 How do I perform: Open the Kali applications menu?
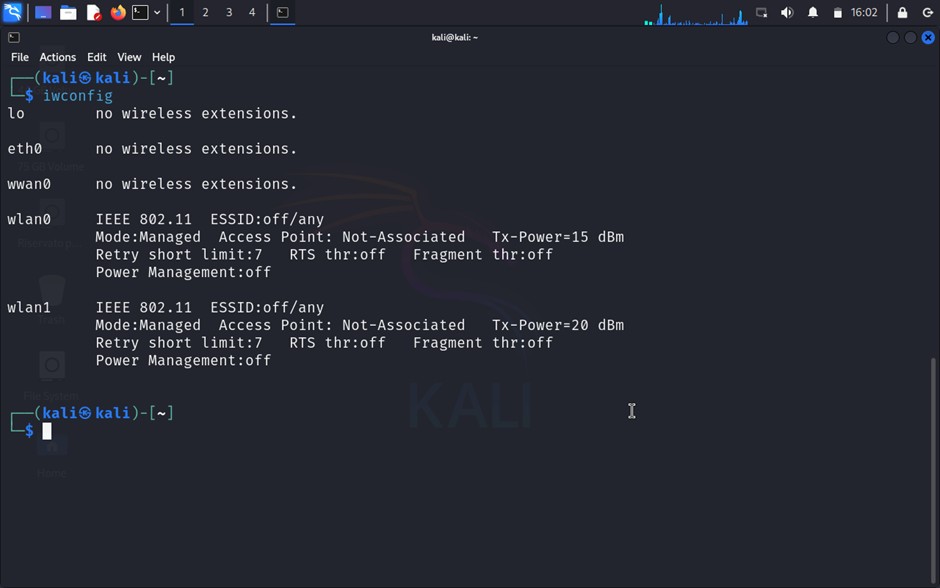[13, 13]
